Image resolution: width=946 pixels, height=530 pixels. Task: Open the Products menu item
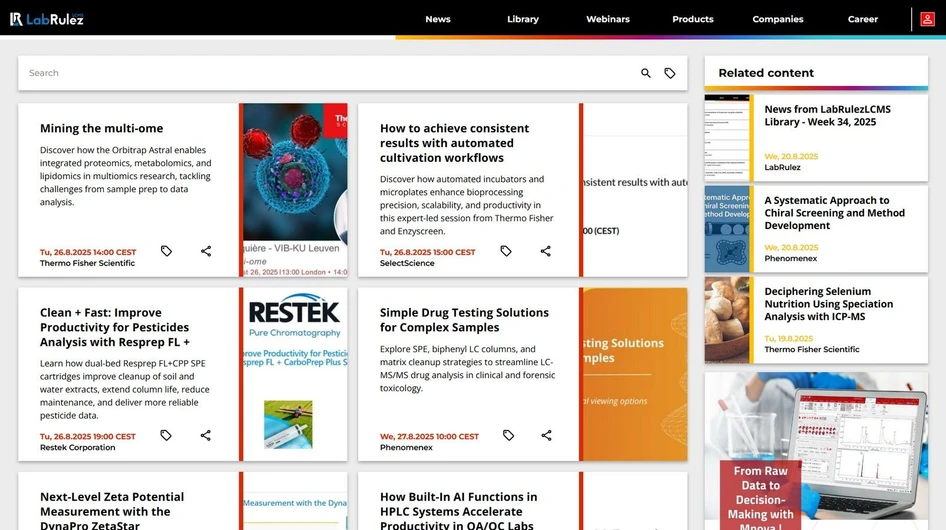click(x=693, y=19)
